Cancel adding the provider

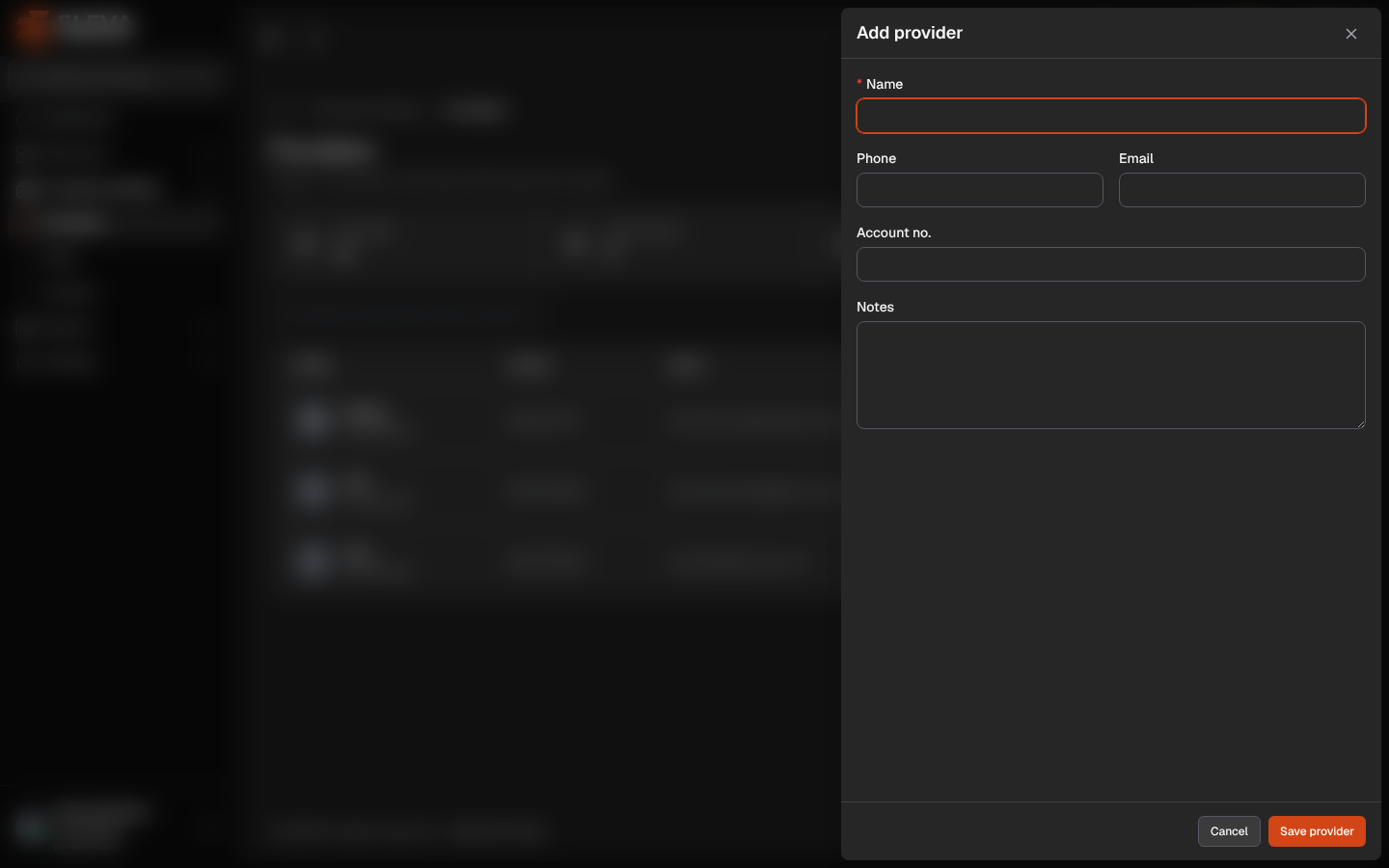tap(1229, 831)
